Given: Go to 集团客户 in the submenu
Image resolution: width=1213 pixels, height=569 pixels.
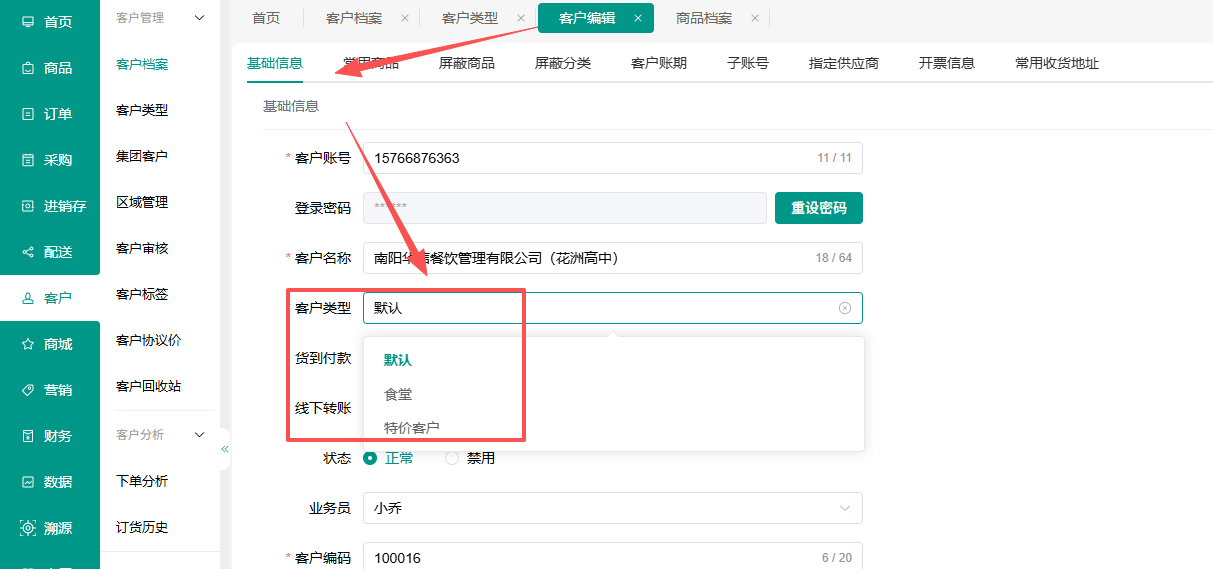Looking at the screenshot, I should 142,156.
